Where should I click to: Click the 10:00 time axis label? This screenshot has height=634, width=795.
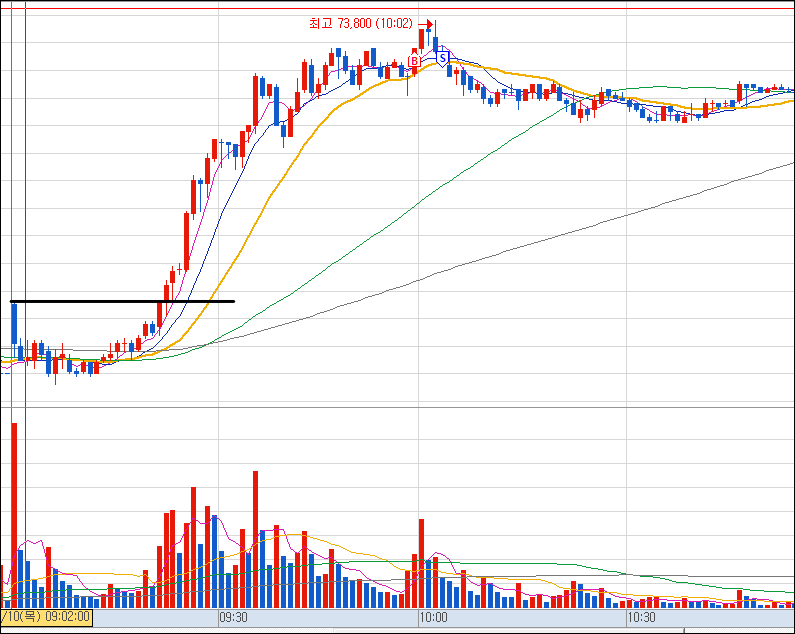tap(433, 617)
